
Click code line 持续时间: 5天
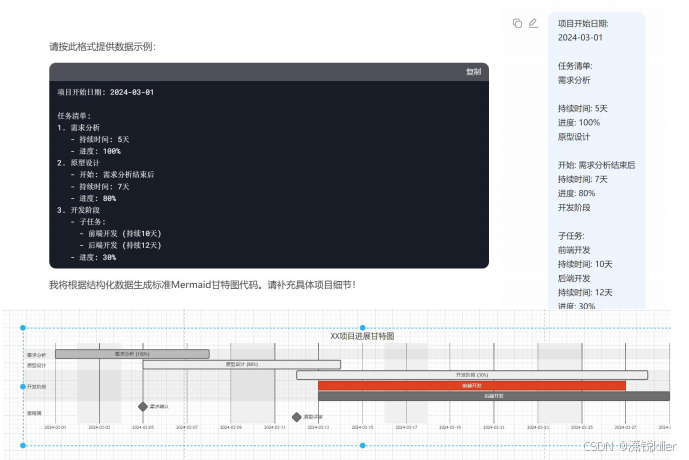pos(100,140)
